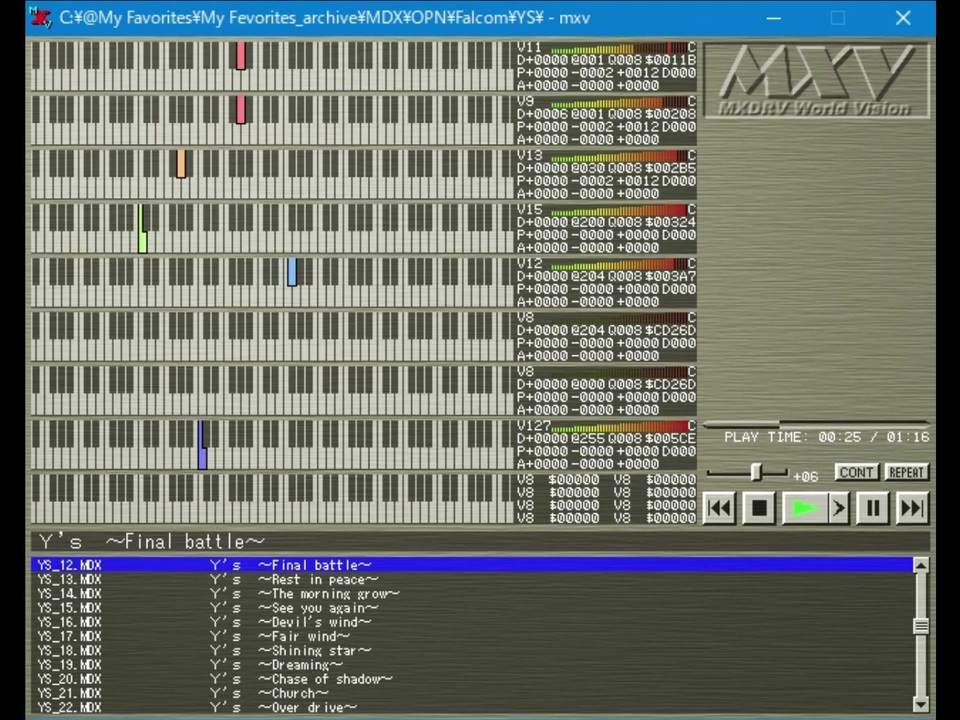Screen dimensions: 960x720
Task: Close the mxv window
Action: [903, 18]
